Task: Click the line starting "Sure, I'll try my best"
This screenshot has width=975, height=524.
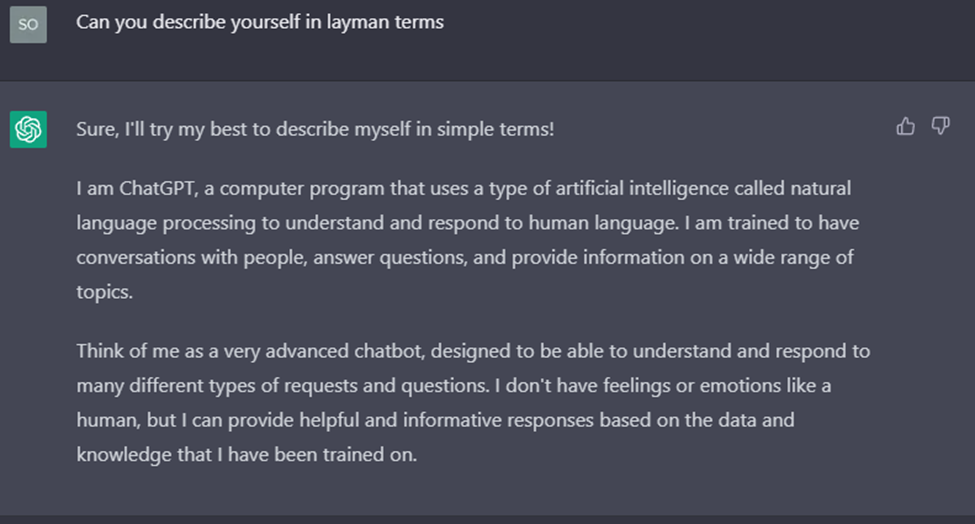Action: (x=314, y=129)
